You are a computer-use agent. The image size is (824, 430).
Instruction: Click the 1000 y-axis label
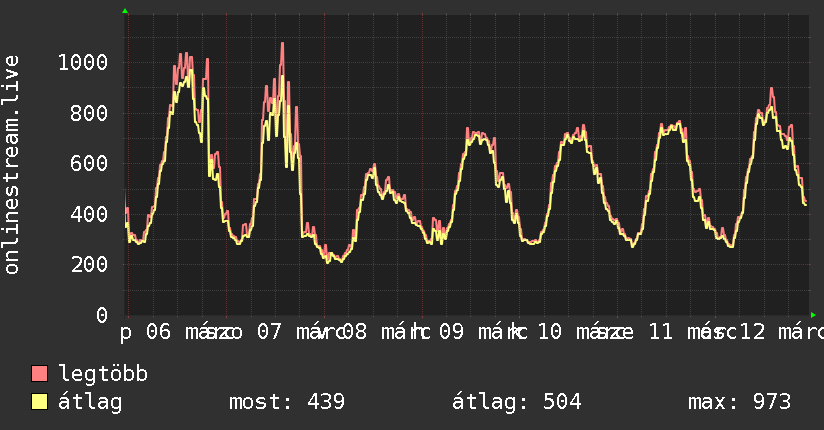(83, 63)
